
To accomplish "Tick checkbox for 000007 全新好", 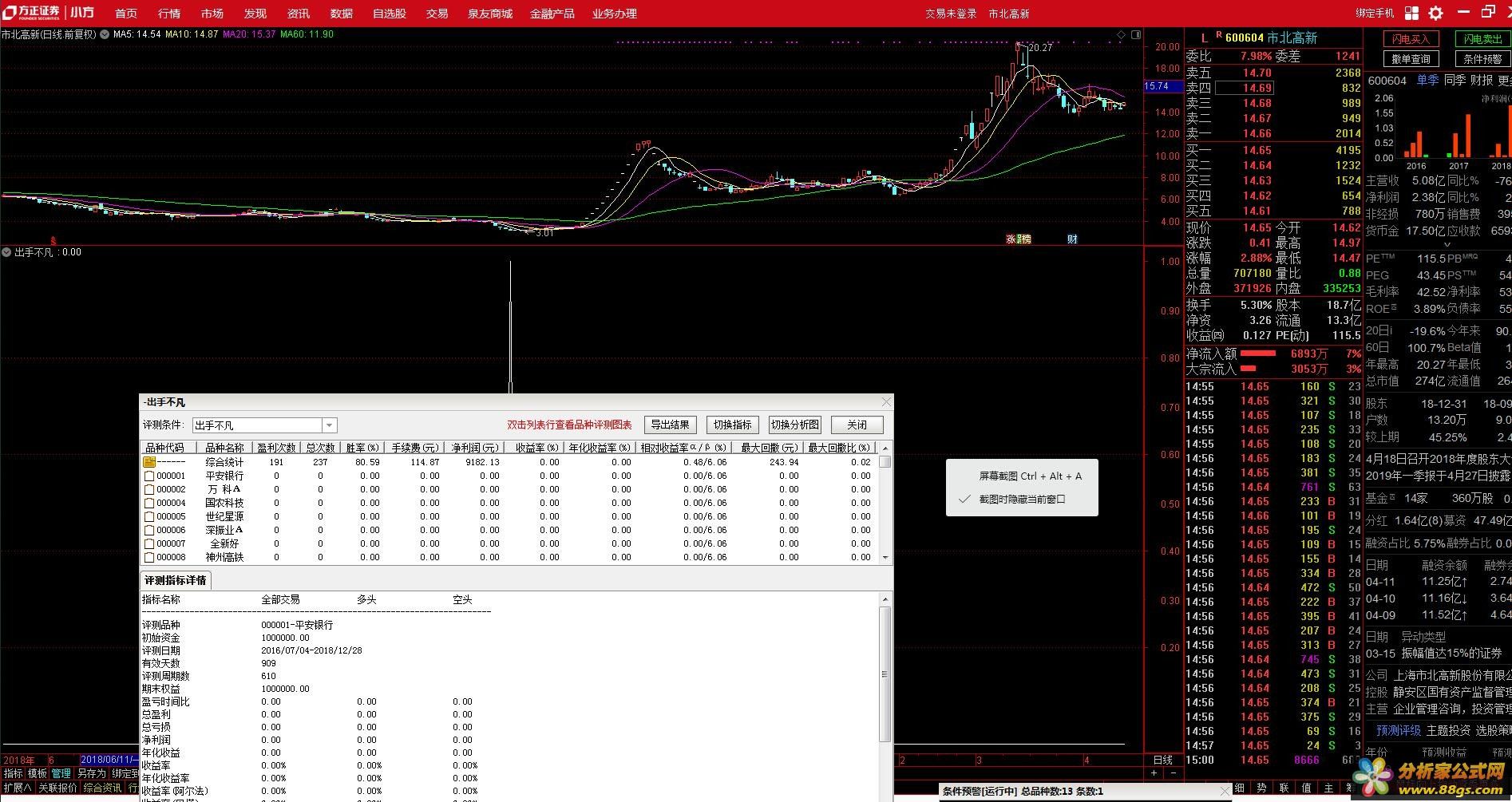I will click(148, 544).
